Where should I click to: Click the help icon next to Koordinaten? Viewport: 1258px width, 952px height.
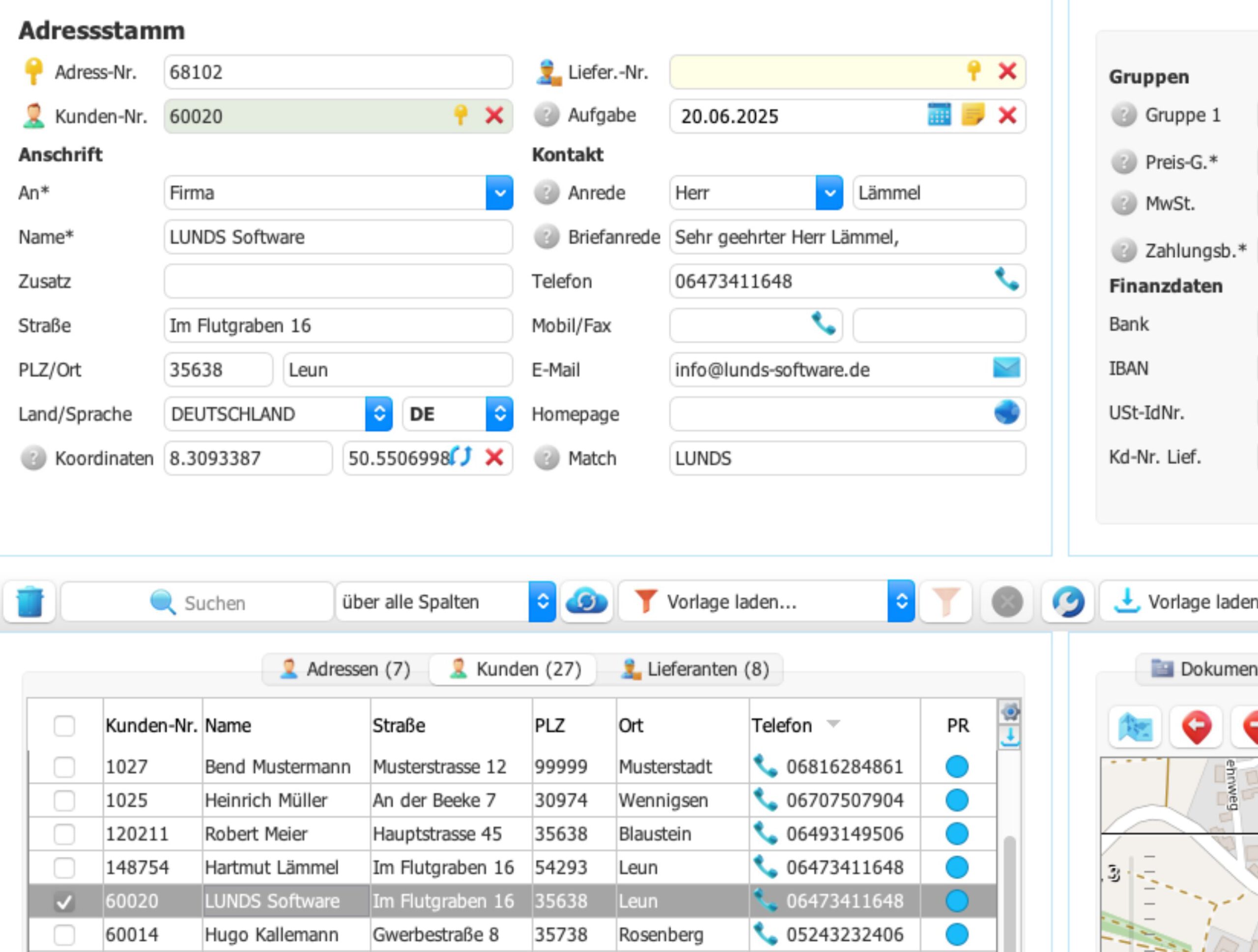click(x=33, y=458)
